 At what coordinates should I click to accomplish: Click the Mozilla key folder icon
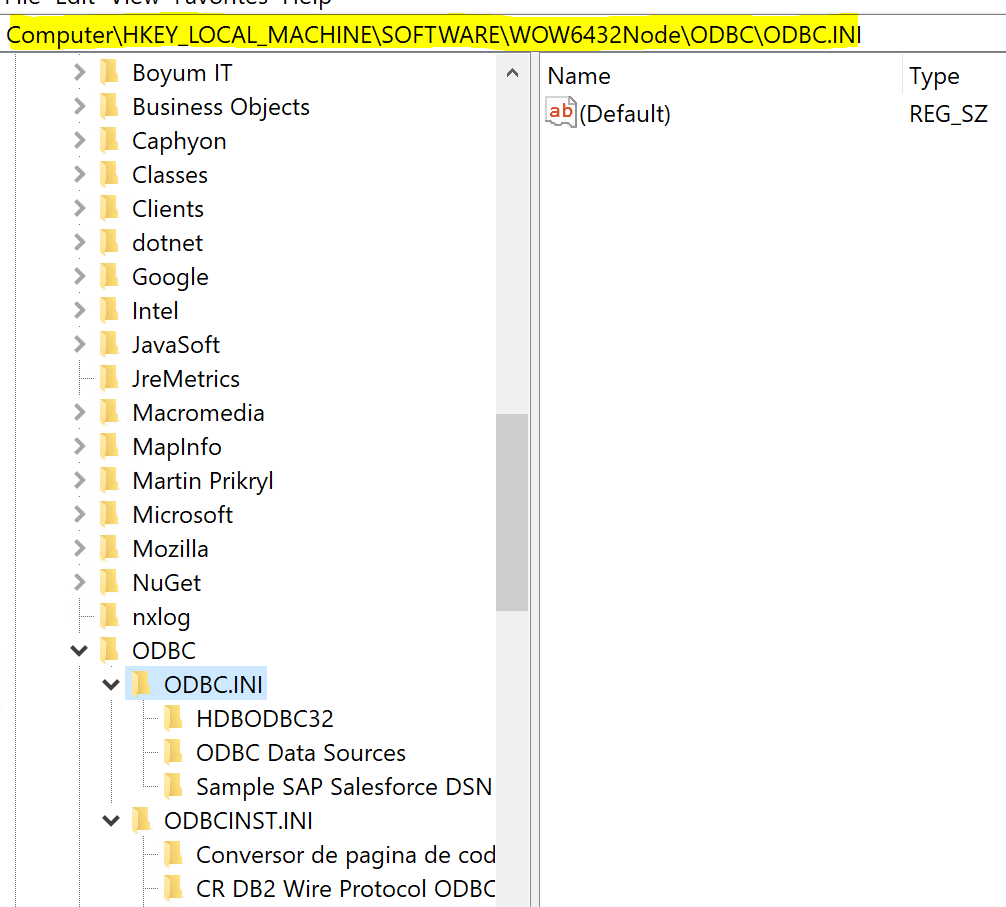click(x=110, y=549)
